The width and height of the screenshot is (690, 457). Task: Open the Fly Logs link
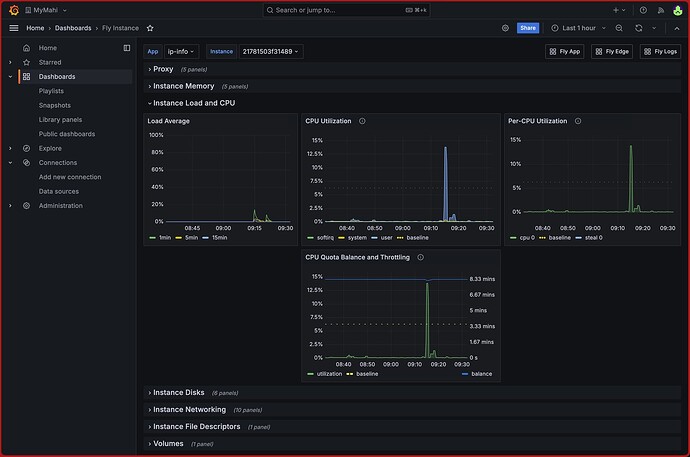660,51
